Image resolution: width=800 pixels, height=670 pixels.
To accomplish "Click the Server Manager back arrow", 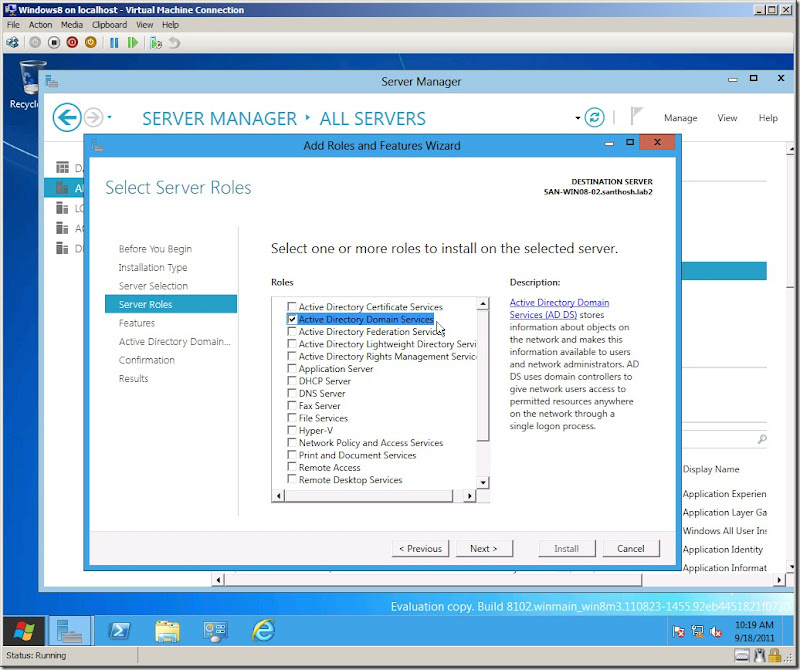I will [x=67, y=118].
